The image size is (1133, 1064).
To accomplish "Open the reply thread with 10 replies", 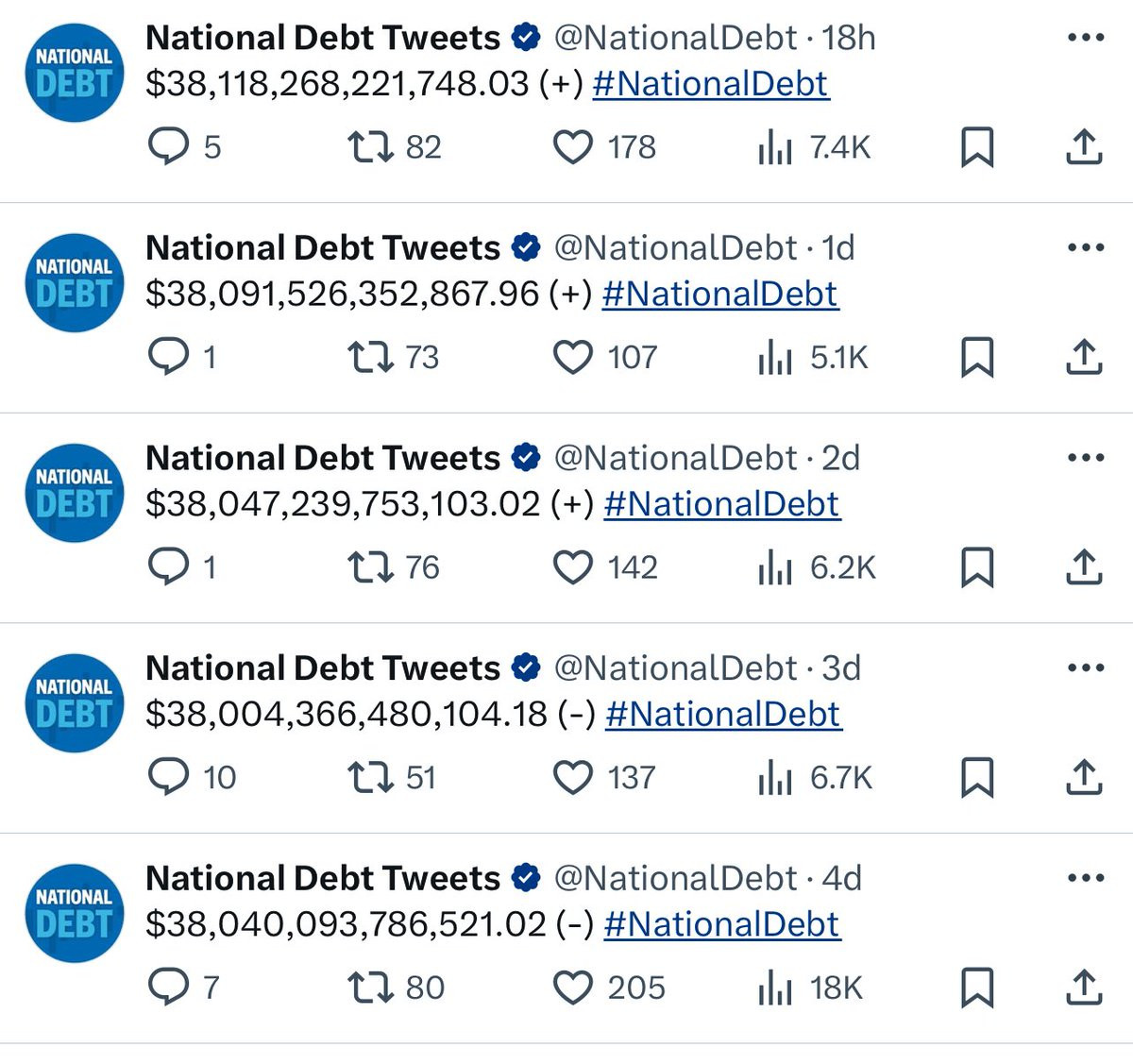I will [170, 778].
